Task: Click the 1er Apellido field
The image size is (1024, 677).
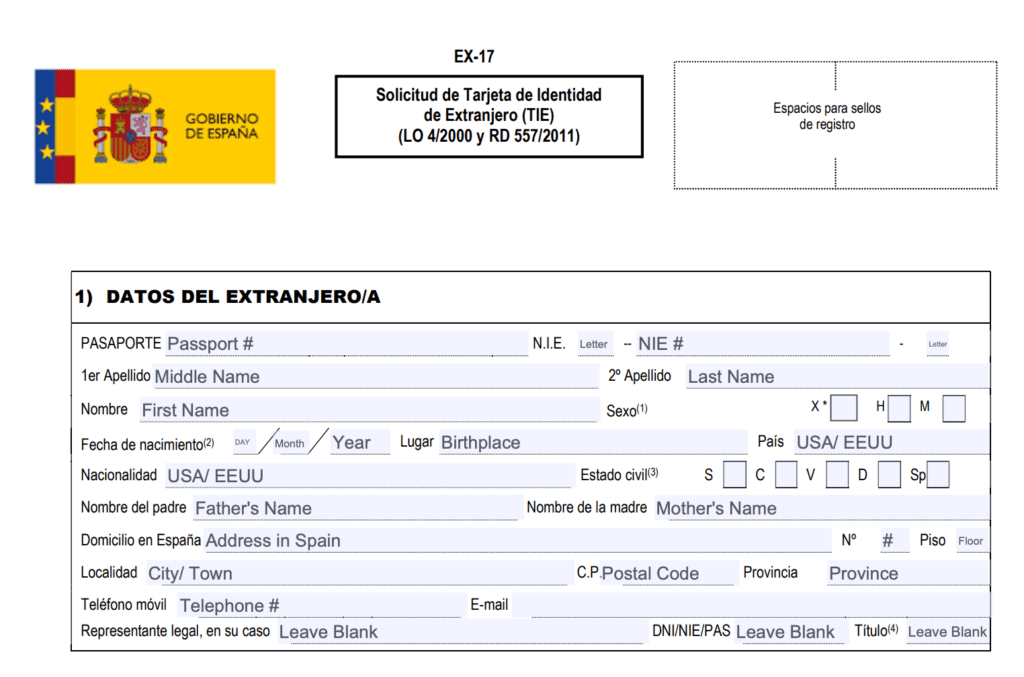Action: click(375, 376)
